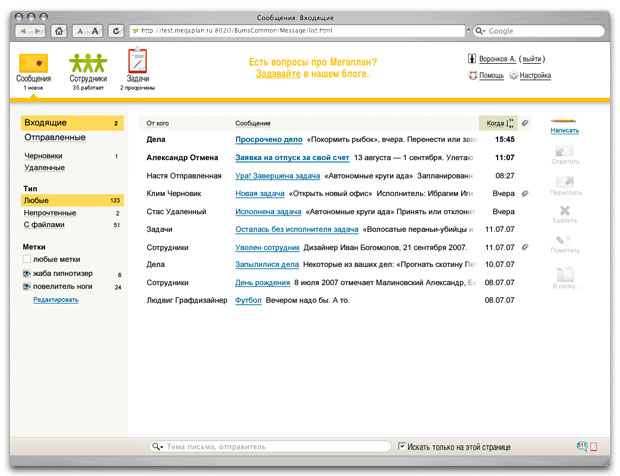Click the Редактировать labels link
The width and height of the screenshot is (620, 476).
[x=56, y=300]
